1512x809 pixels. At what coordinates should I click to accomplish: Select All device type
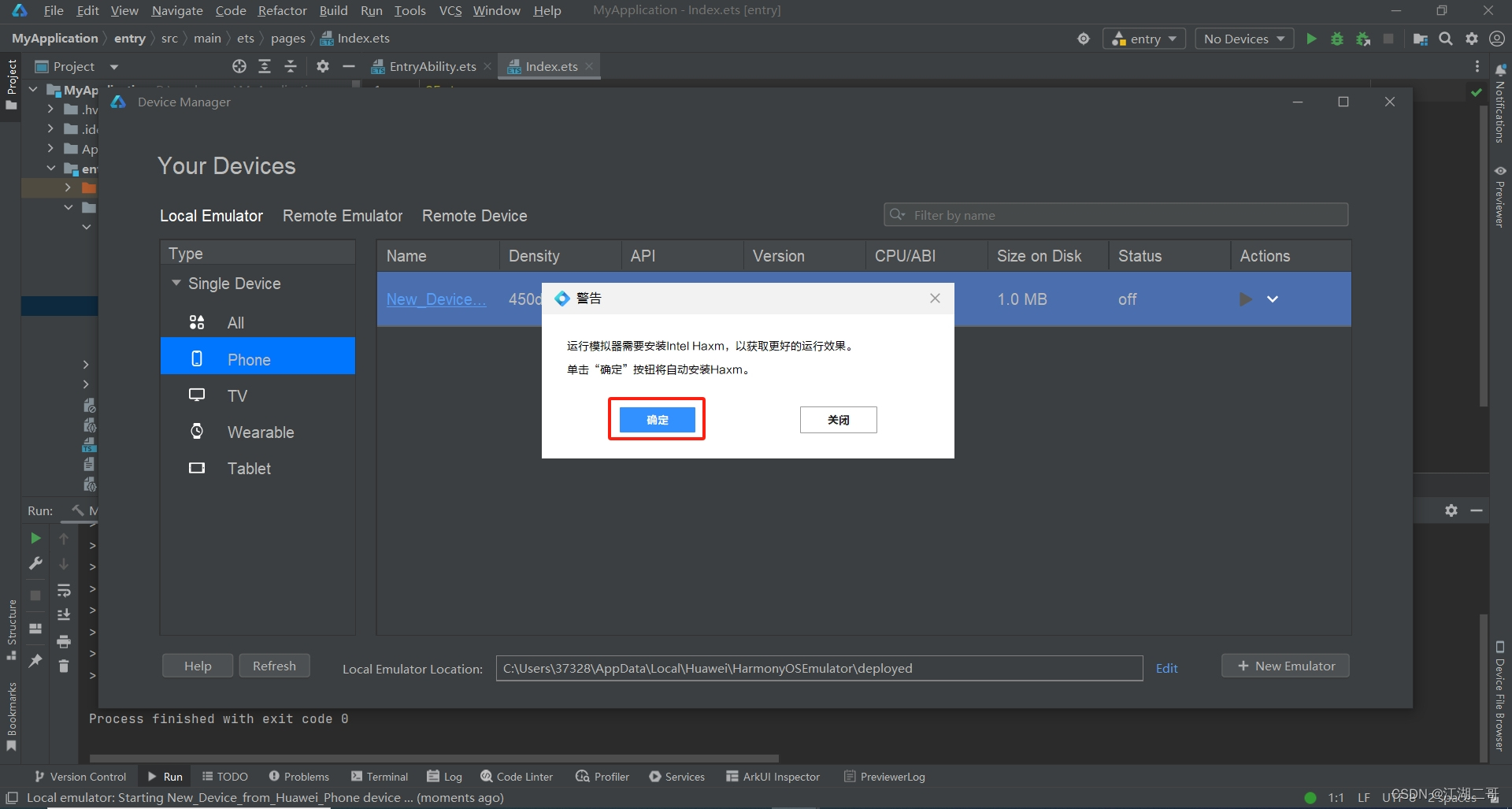pos(258,323)
